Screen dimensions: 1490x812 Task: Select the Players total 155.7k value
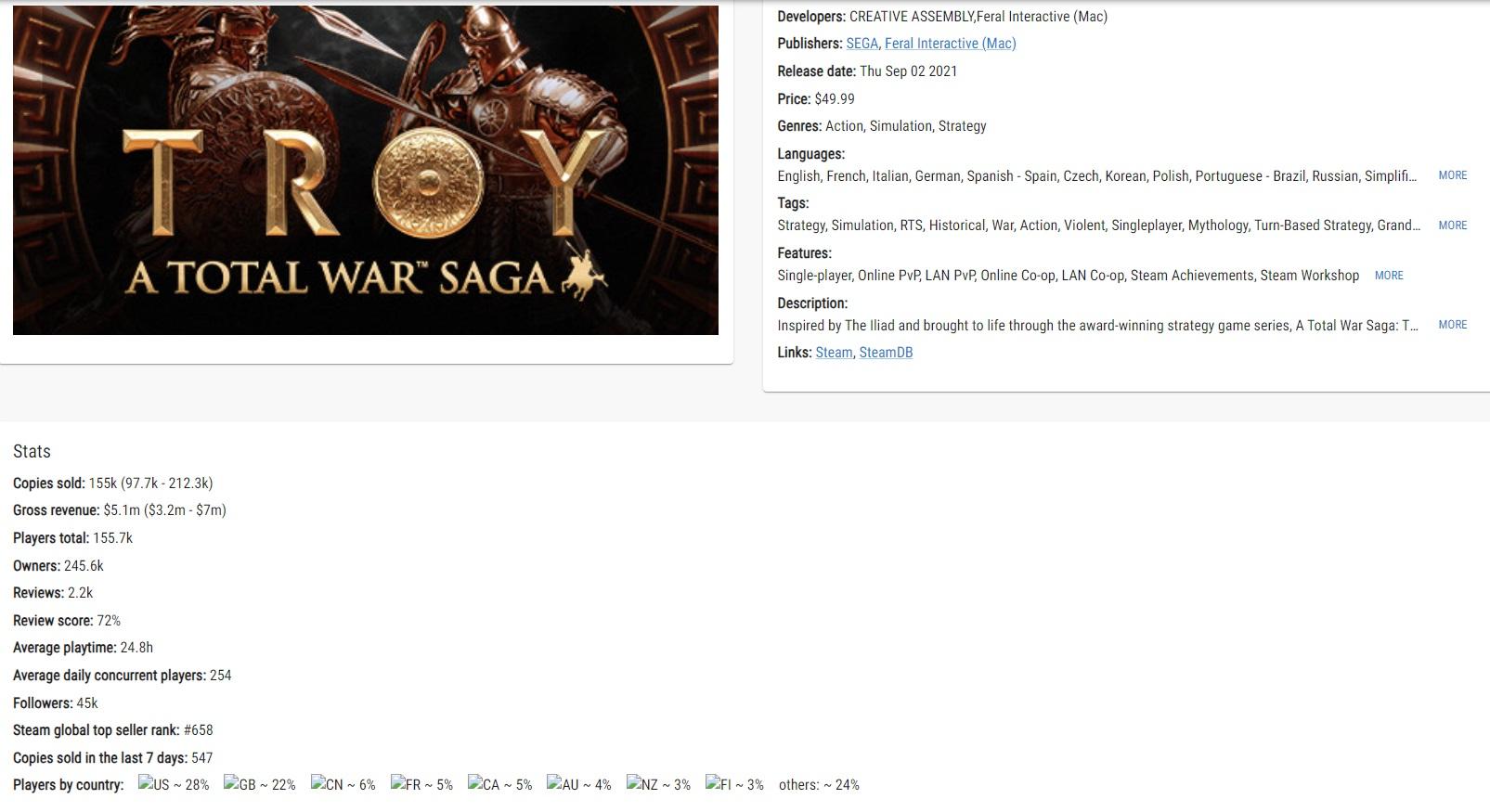click(112, 538)
